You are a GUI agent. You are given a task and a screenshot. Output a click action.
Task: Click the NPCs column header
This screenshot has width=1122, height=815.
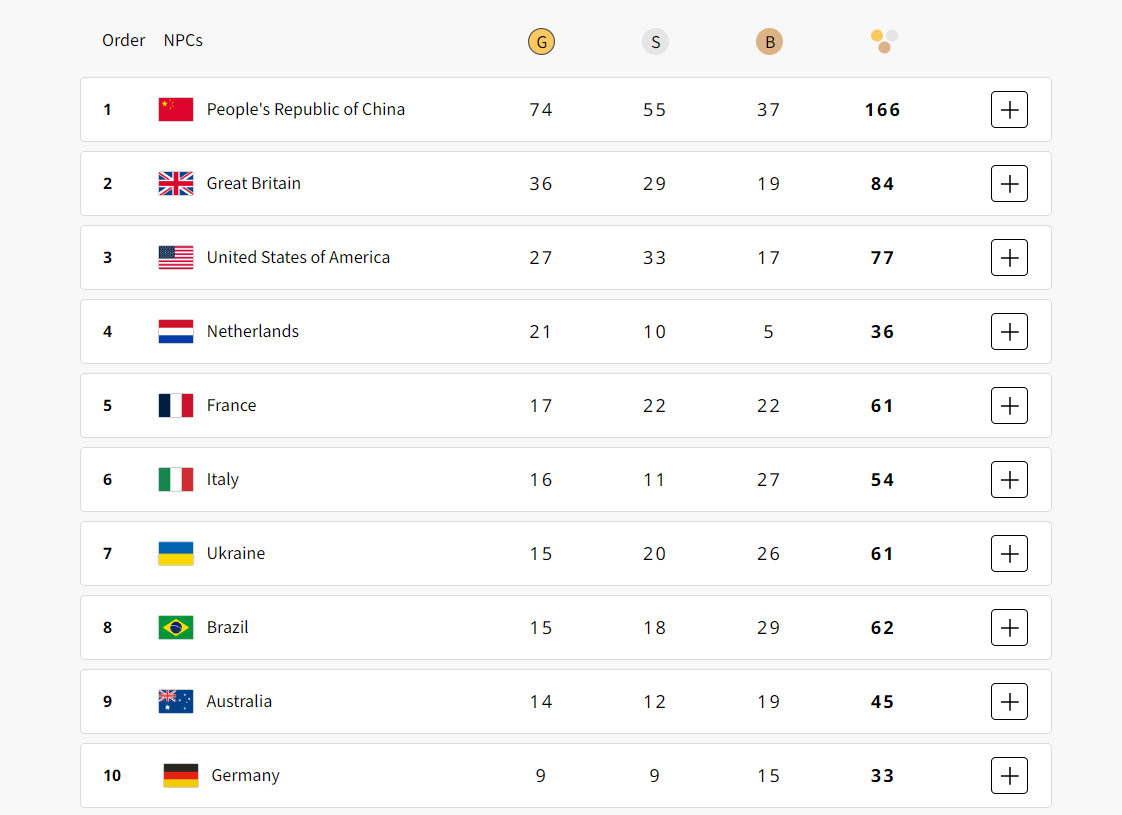tap(183, 41)
